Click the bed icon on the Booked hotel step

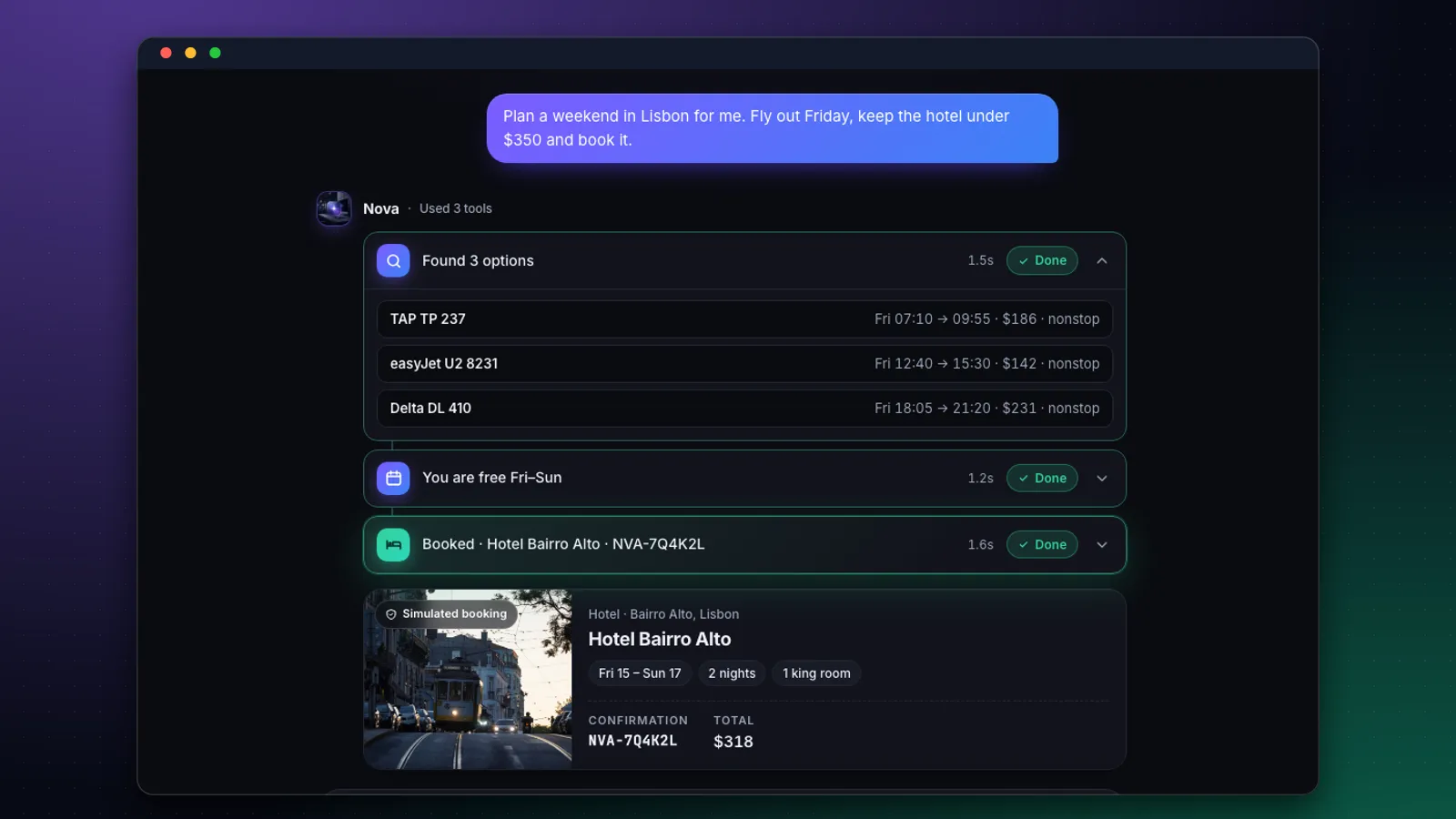(x=393, y=544)
